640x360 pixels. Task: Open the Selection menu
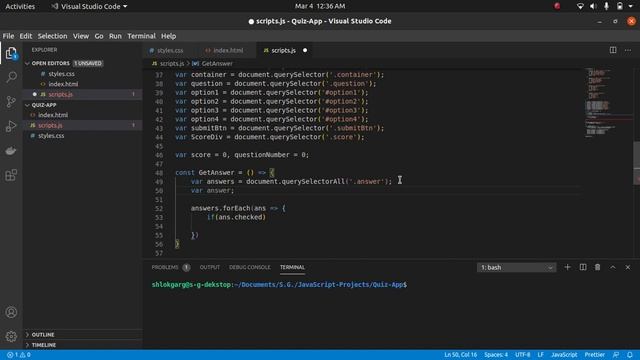pos(52,36)
